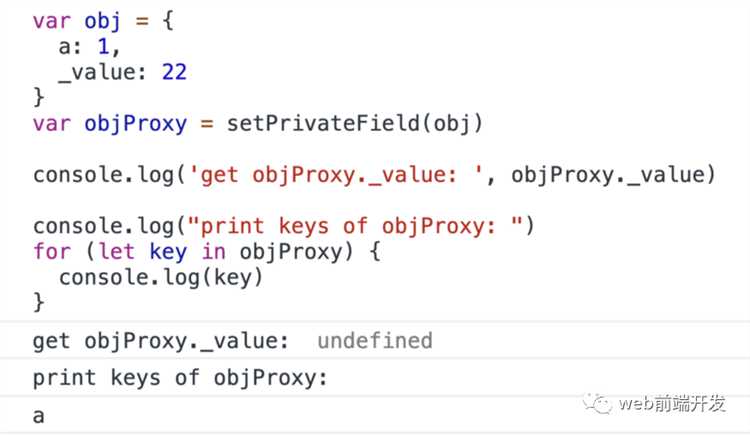The image size is (750, 436).
Task: Click the WeChat logo icon in watermark
Action: coord(597,404)
